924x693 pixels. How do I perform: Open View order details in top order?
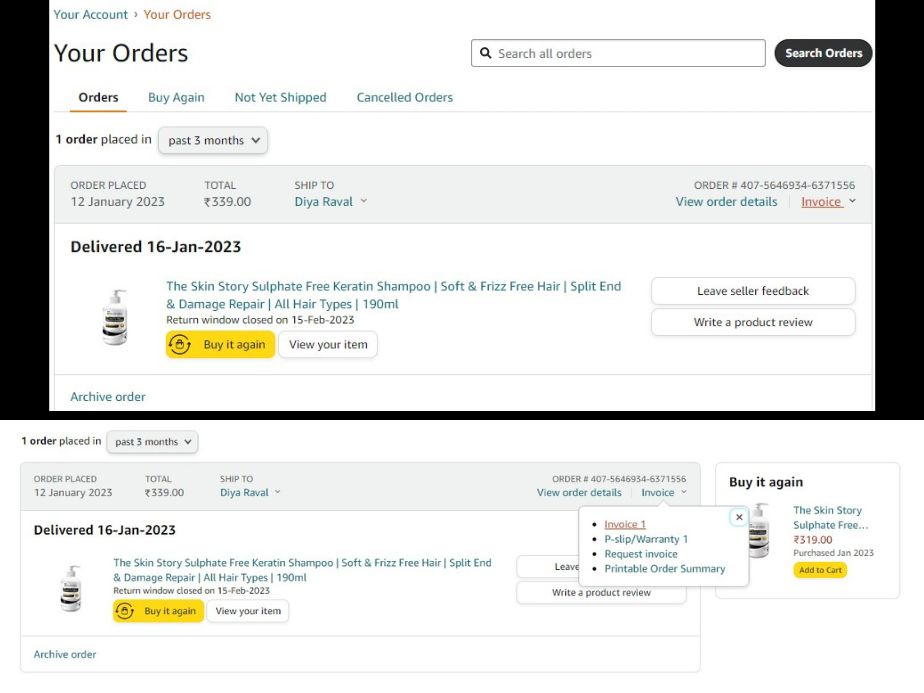click(727, 202)
